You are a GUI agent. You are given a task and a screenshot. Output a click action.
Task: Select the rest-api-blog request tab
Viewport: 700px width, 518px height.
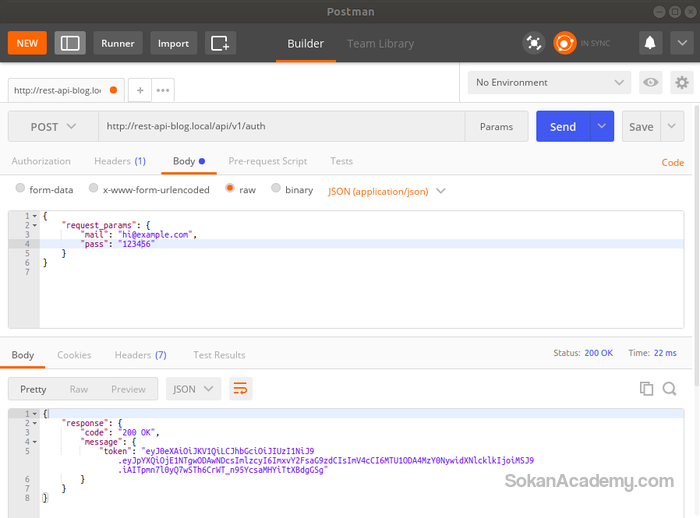(x=66, y=90)
